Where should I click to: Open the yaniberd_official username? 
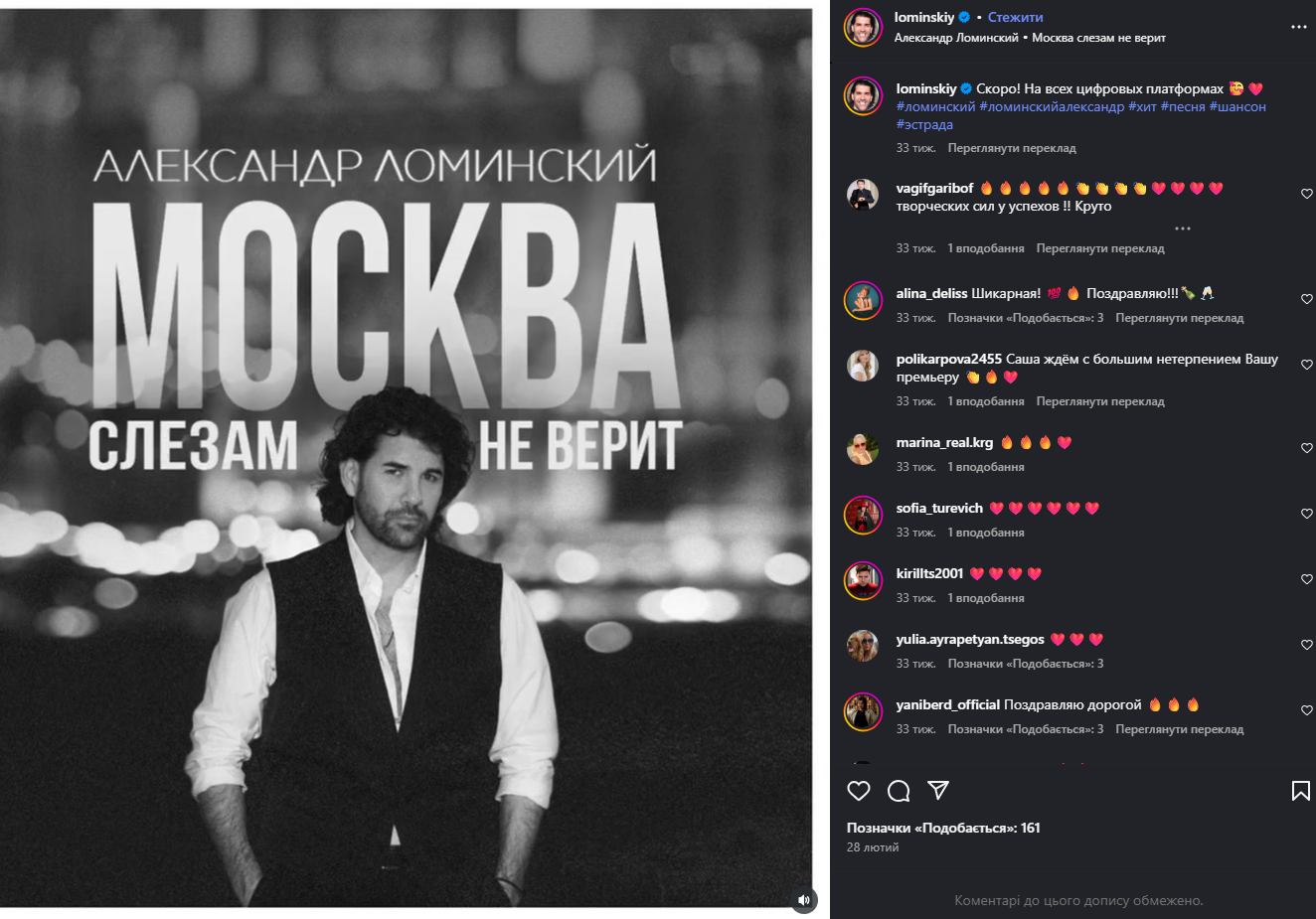[x=947, y=704]
